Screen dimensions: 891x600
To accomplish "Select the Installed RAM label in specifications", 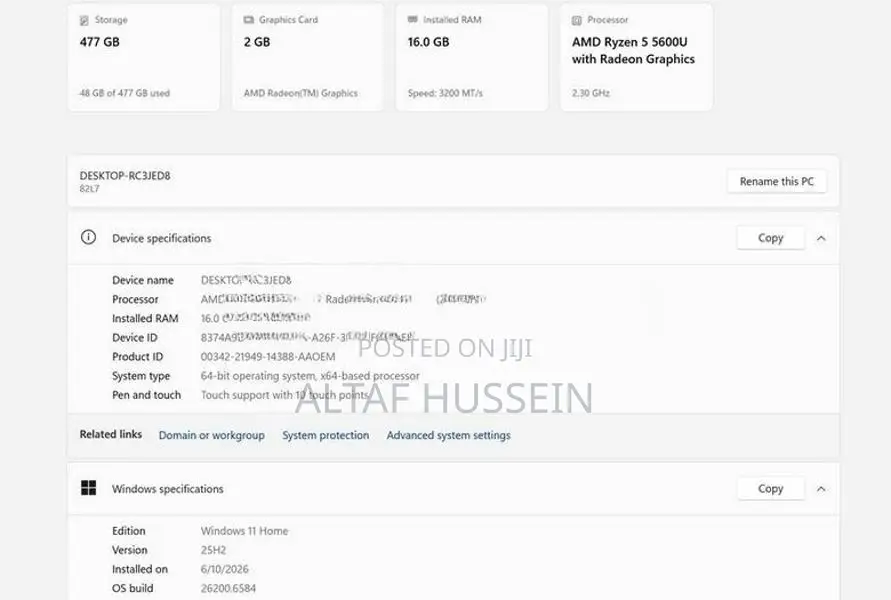I will pyautogui.click(x=145, y=318).
